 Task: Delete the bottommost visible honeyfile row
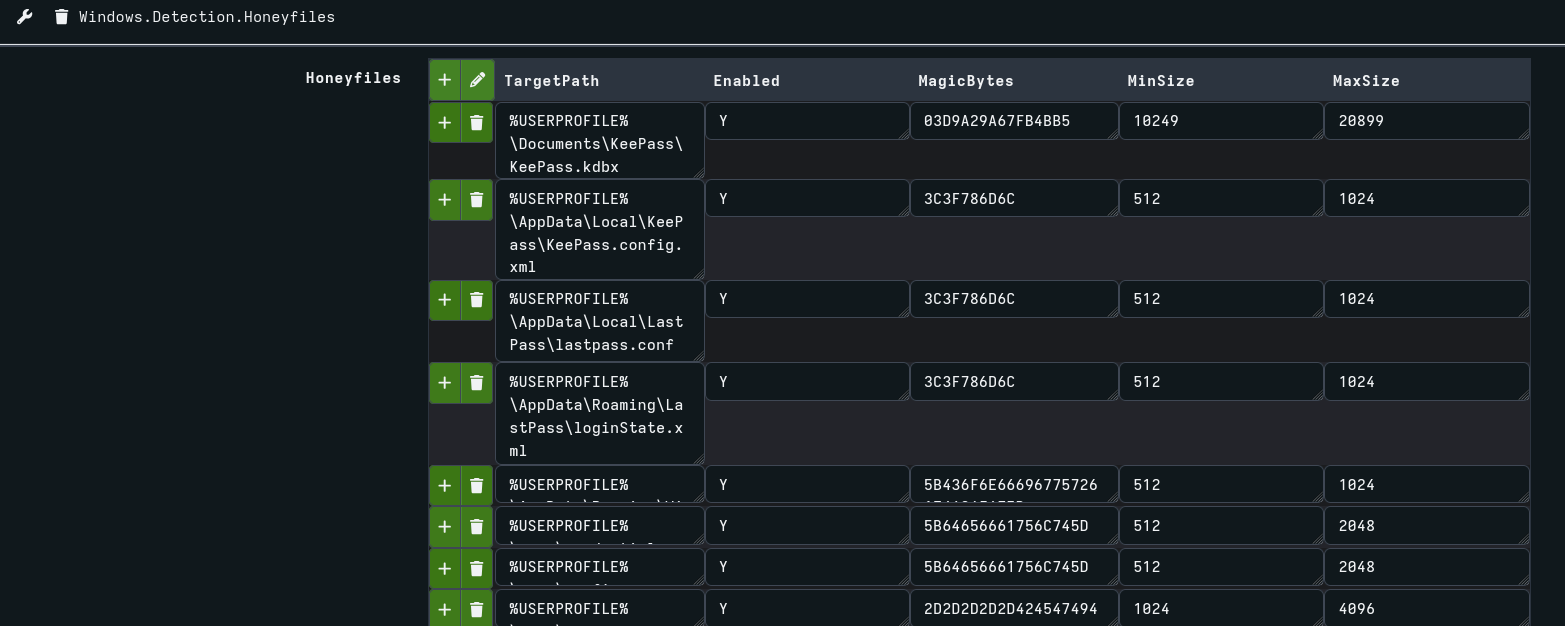[x=476, y=608]
